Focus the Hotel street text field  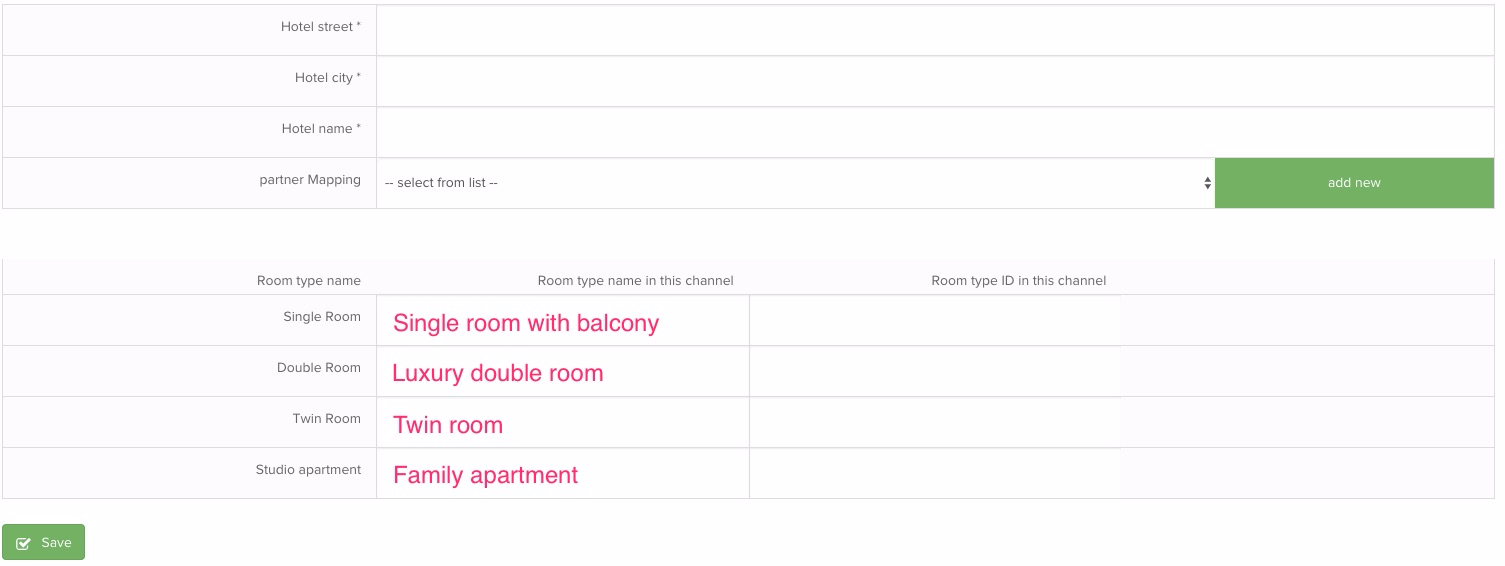[935, 30]
